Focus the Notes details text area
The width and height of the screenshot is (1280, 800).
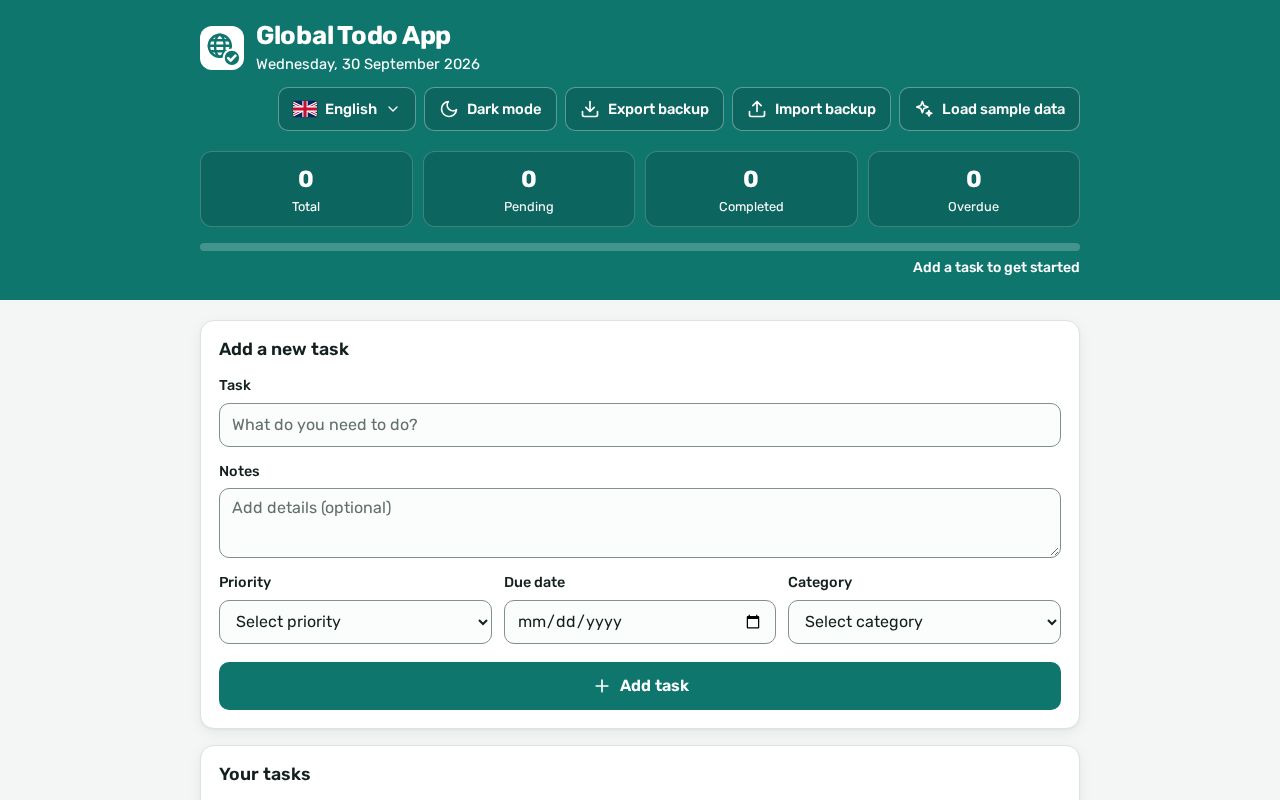640,523
